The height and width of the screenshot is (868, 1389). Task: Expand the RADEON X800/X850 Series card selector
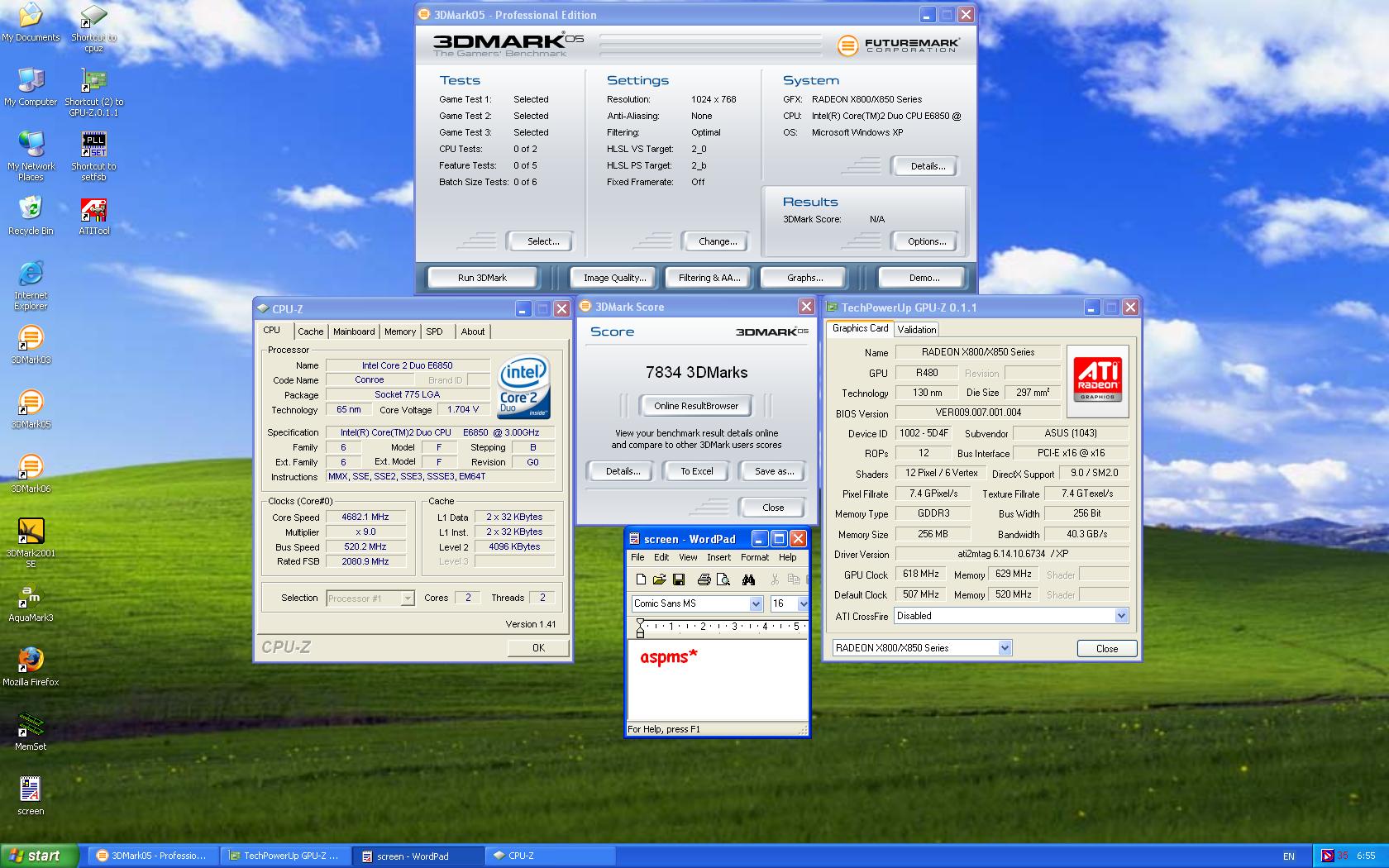tap(1005, 648)
